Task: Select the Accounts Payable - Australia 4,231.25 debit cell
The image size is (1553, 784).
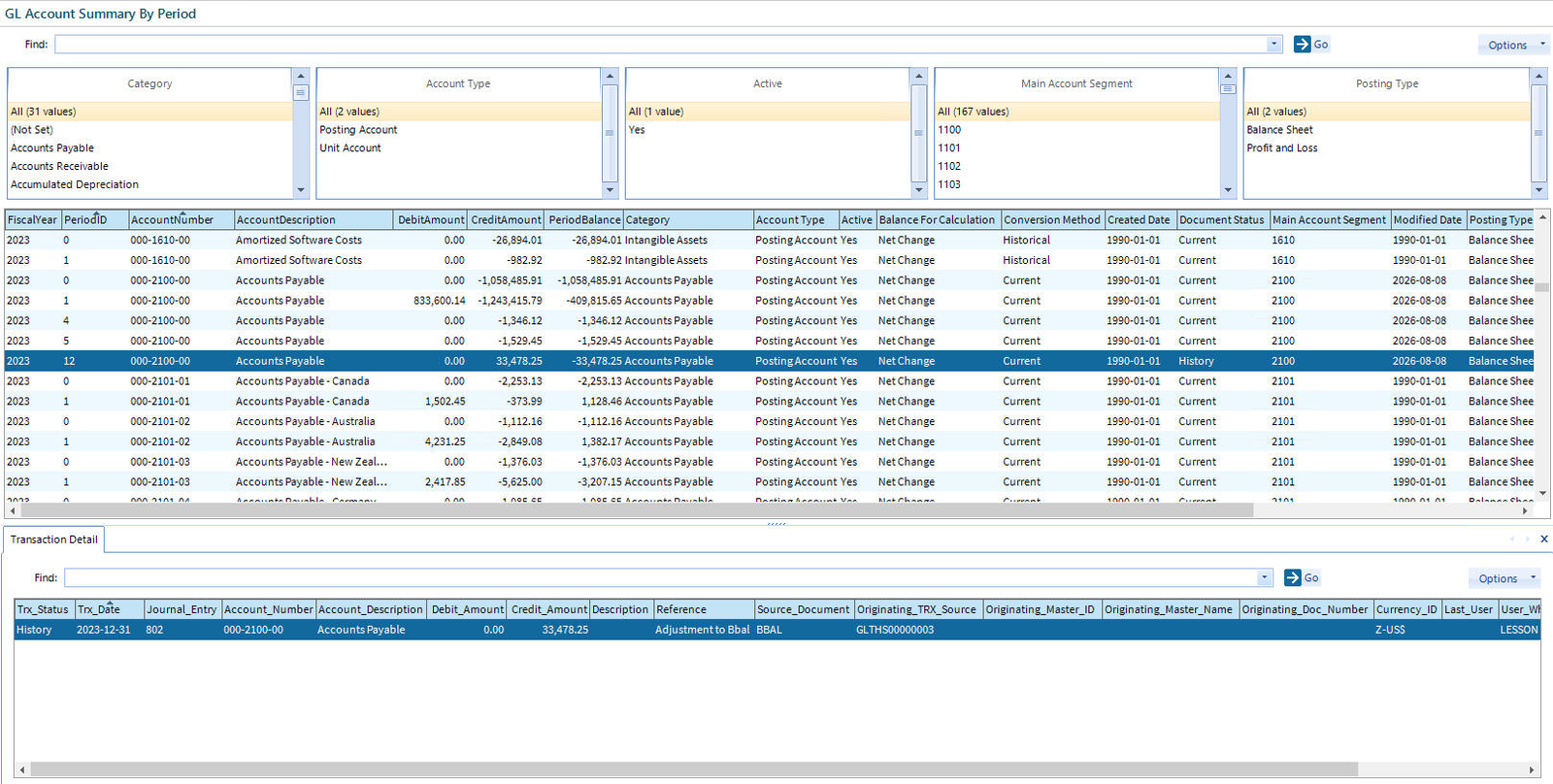Action: coord(430,441)
